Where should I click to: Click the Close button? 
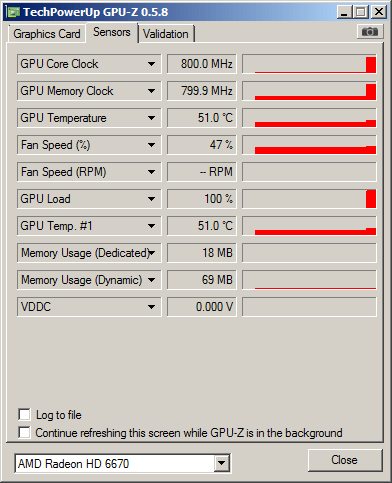pyautogui.click(x=345, y=460)
